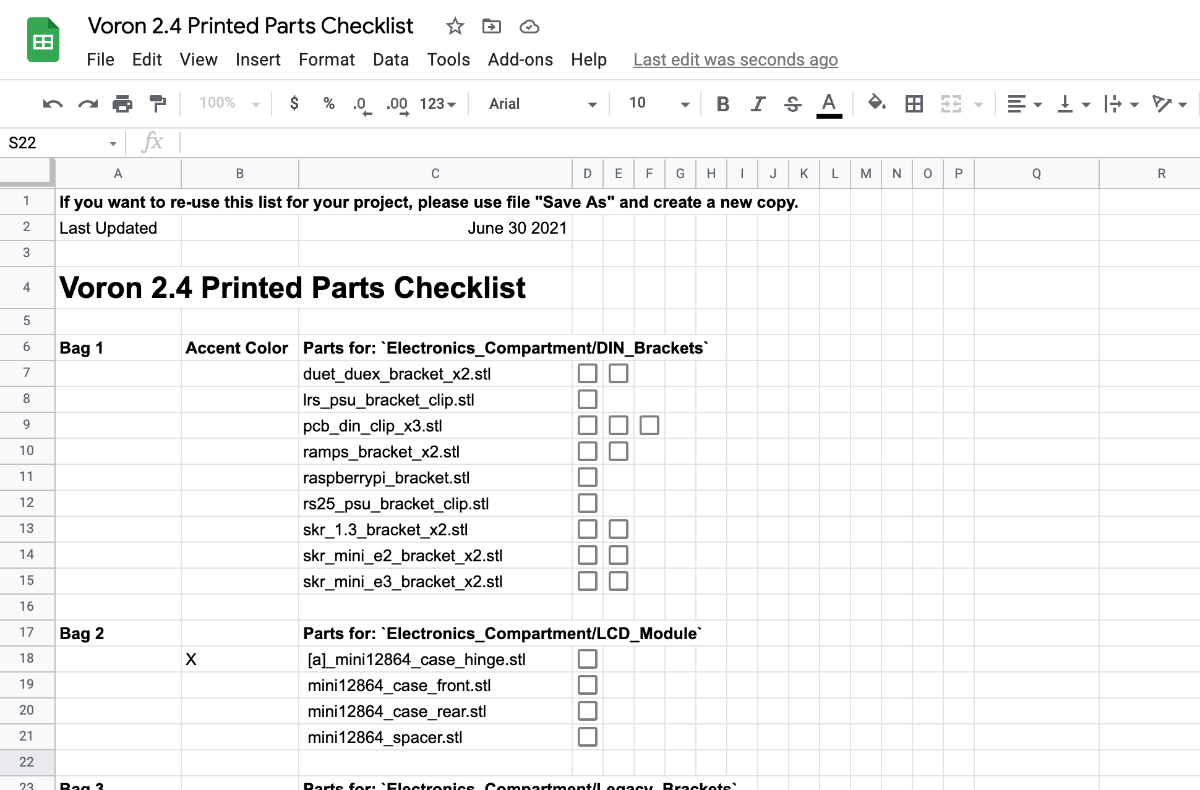This screenshot has width=1200, height=790.
Task: Decrease decimal places
Action: pos(361,104)
